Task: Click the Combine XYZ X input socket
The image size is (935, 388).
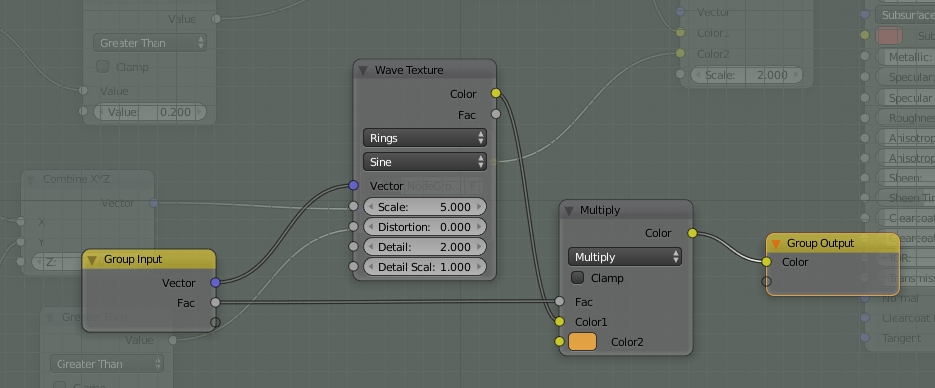Action: [x=21, y=222]
